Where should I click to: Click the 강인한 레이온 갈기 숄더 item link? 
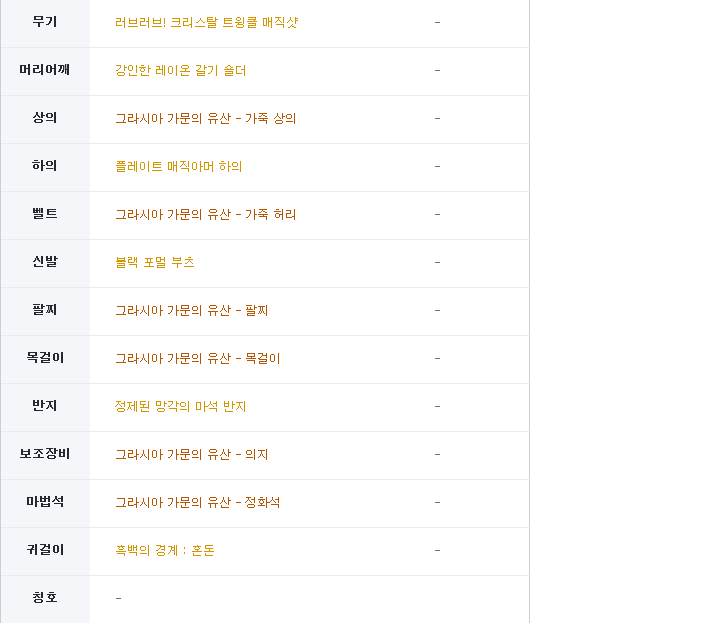[180, 71]
